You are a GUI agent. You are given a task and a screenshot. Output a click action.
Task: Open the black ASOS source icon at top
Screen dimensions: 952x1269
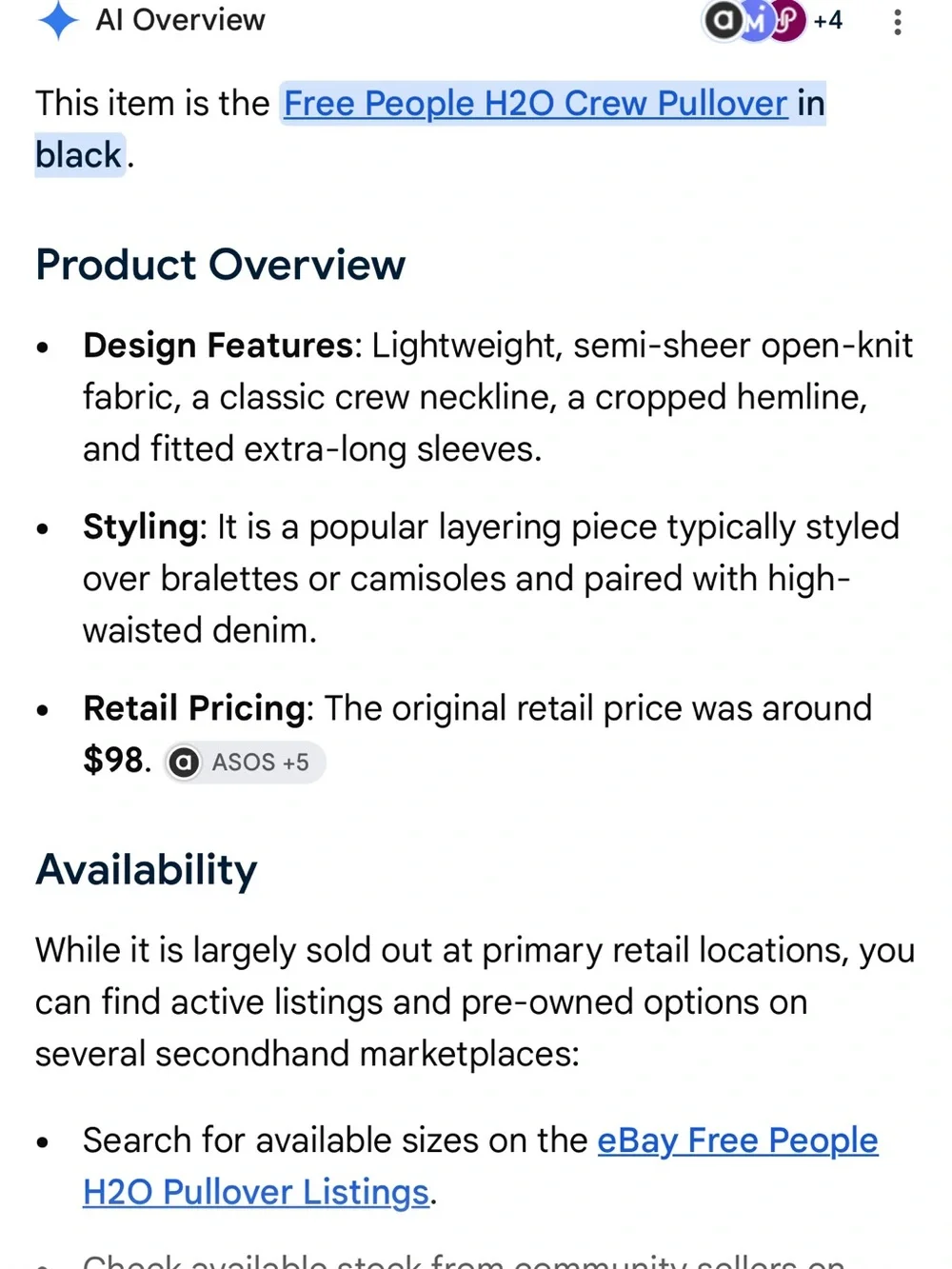point(723,20)
